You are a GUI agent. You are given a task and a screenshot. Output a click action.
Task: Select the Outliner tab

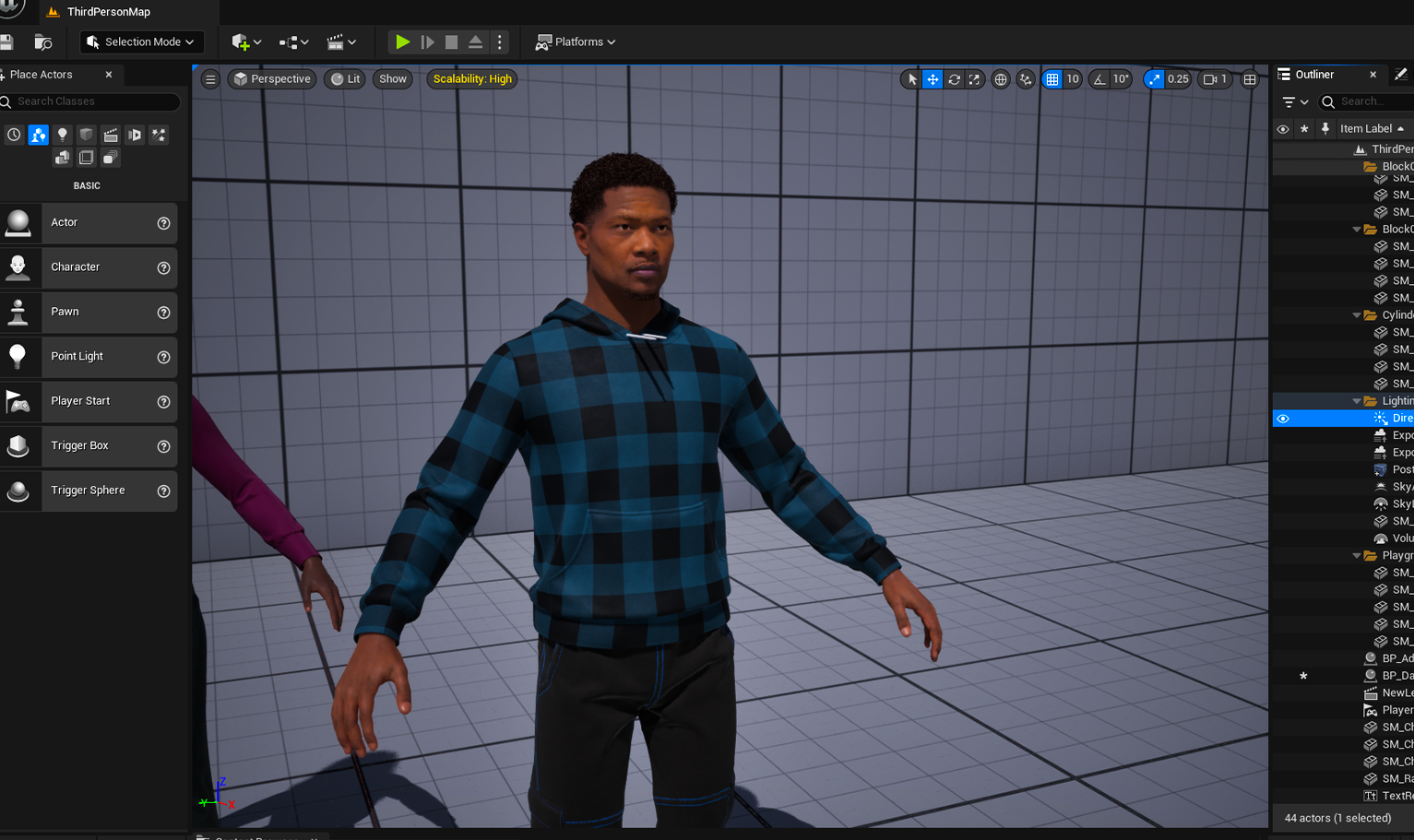coord(1313,75)
